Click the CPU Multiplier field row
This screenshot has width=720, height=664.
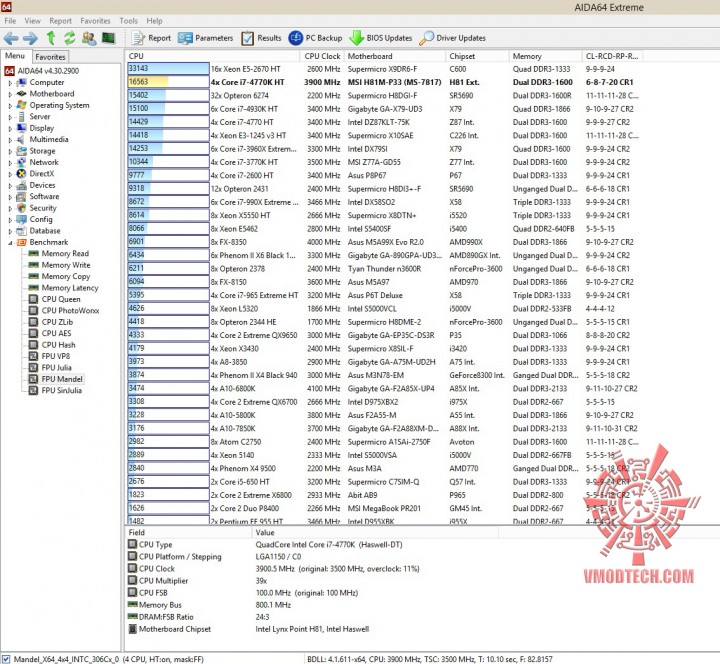312,581
